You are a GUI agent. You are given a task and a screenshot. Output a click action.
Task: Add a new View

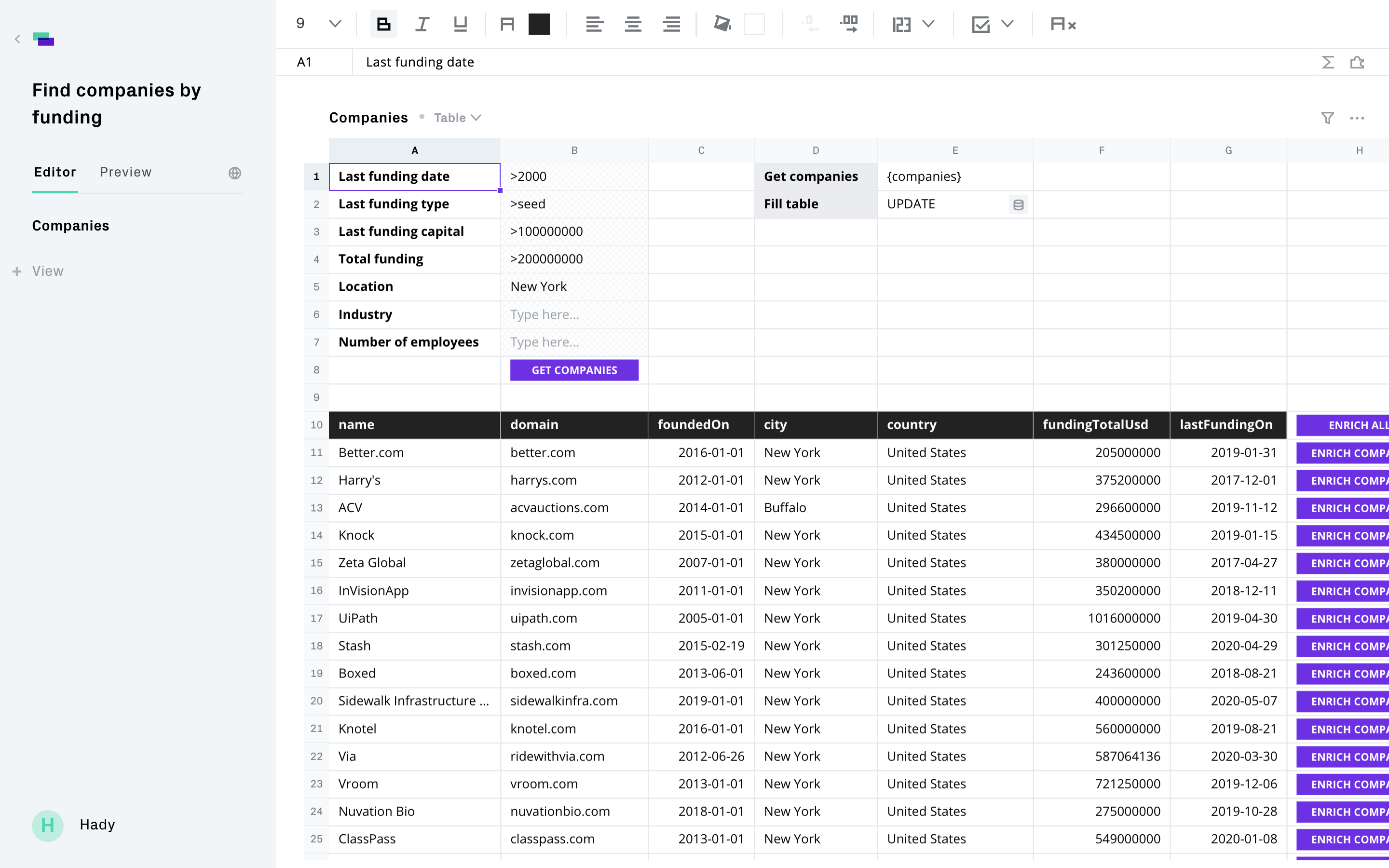point(39,271)
